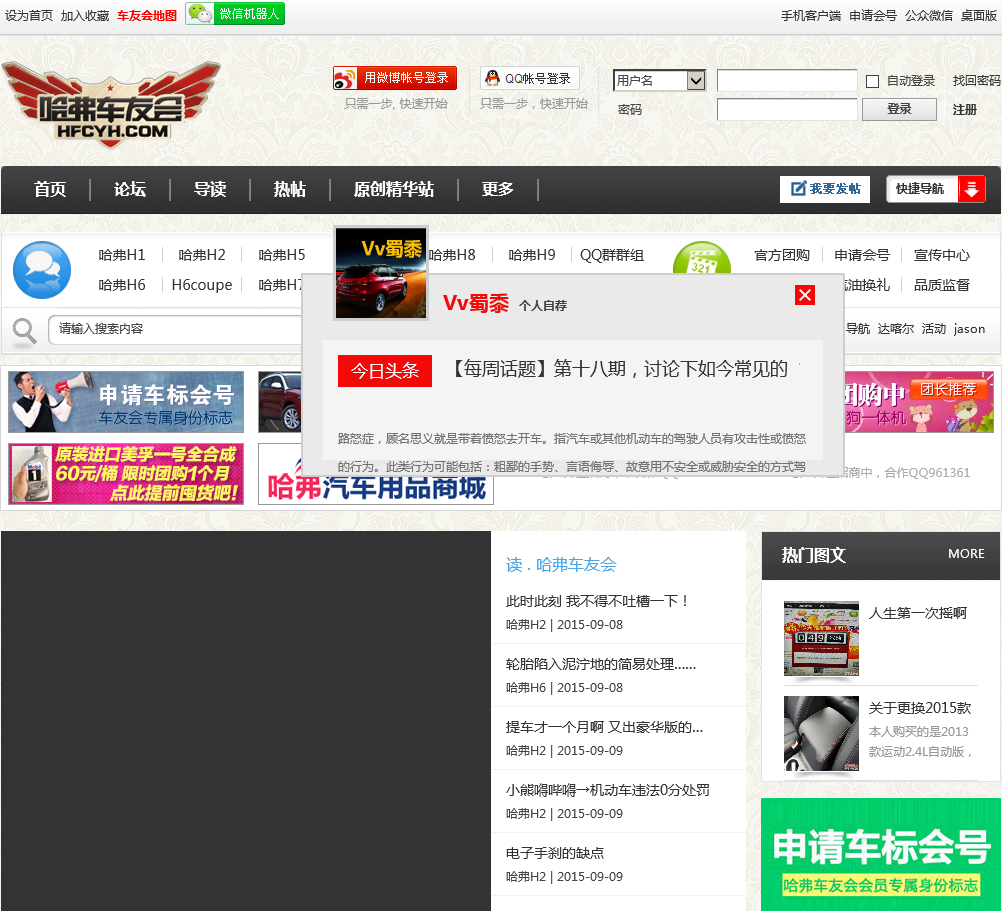Click the red 今日头条 label
Viewport: 1002px width, 911px height.
(x=385, y=371)
